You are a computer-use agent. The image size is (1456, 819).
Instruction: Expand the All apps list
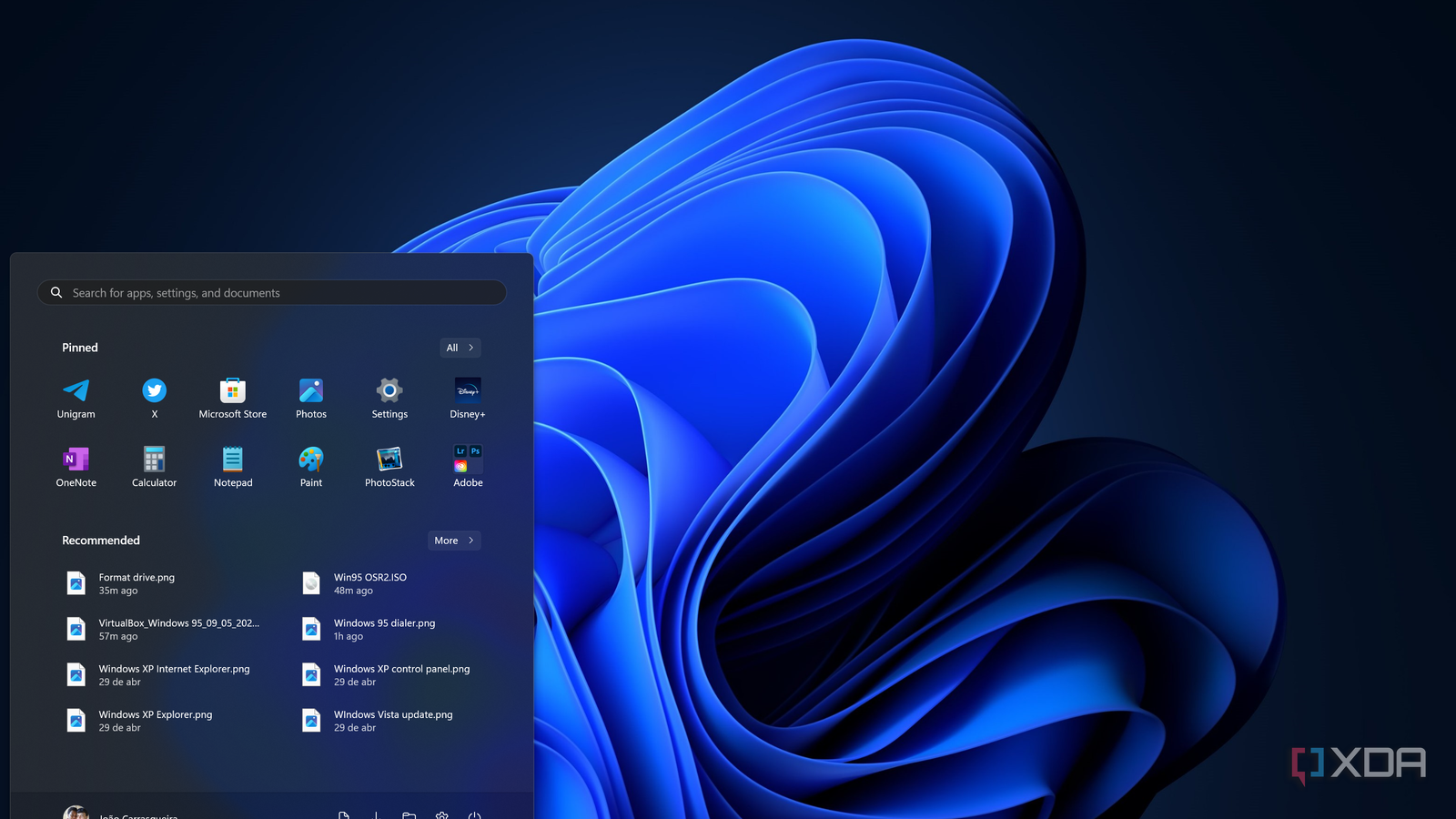460,348
